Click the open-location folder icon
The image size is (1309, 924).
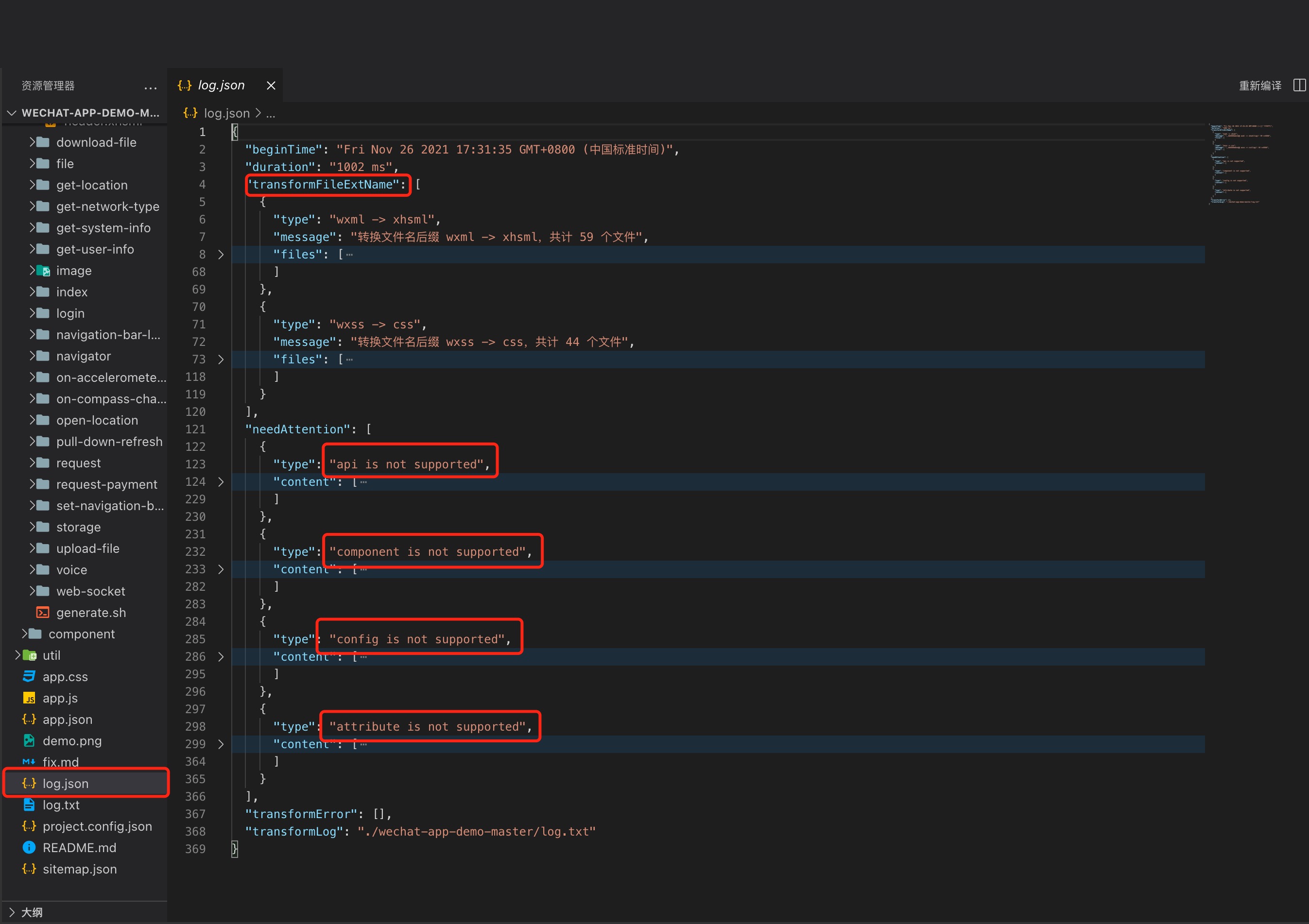[43, 420]
